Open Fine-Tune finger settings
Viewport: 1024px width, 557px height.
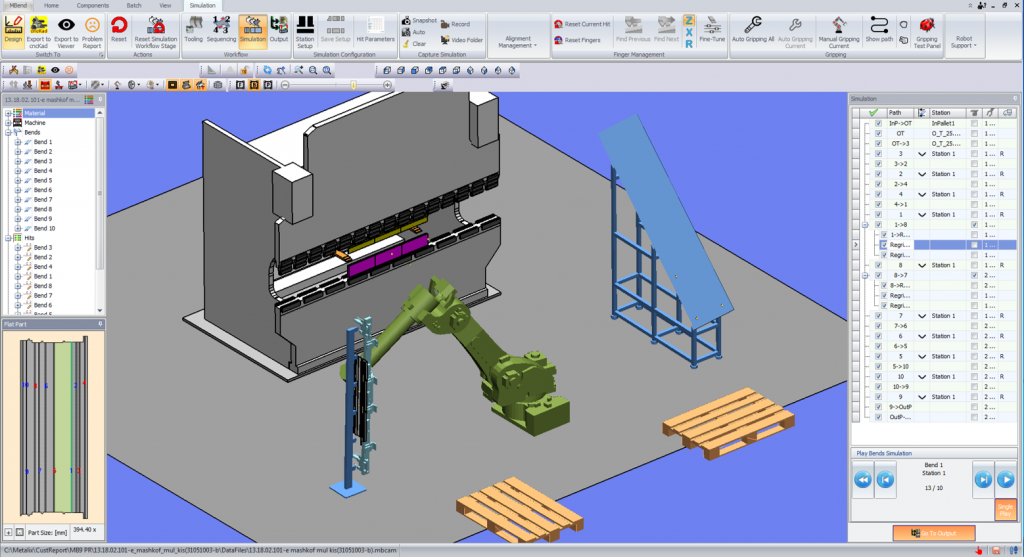pyautogui.click(x=712, y=30)
